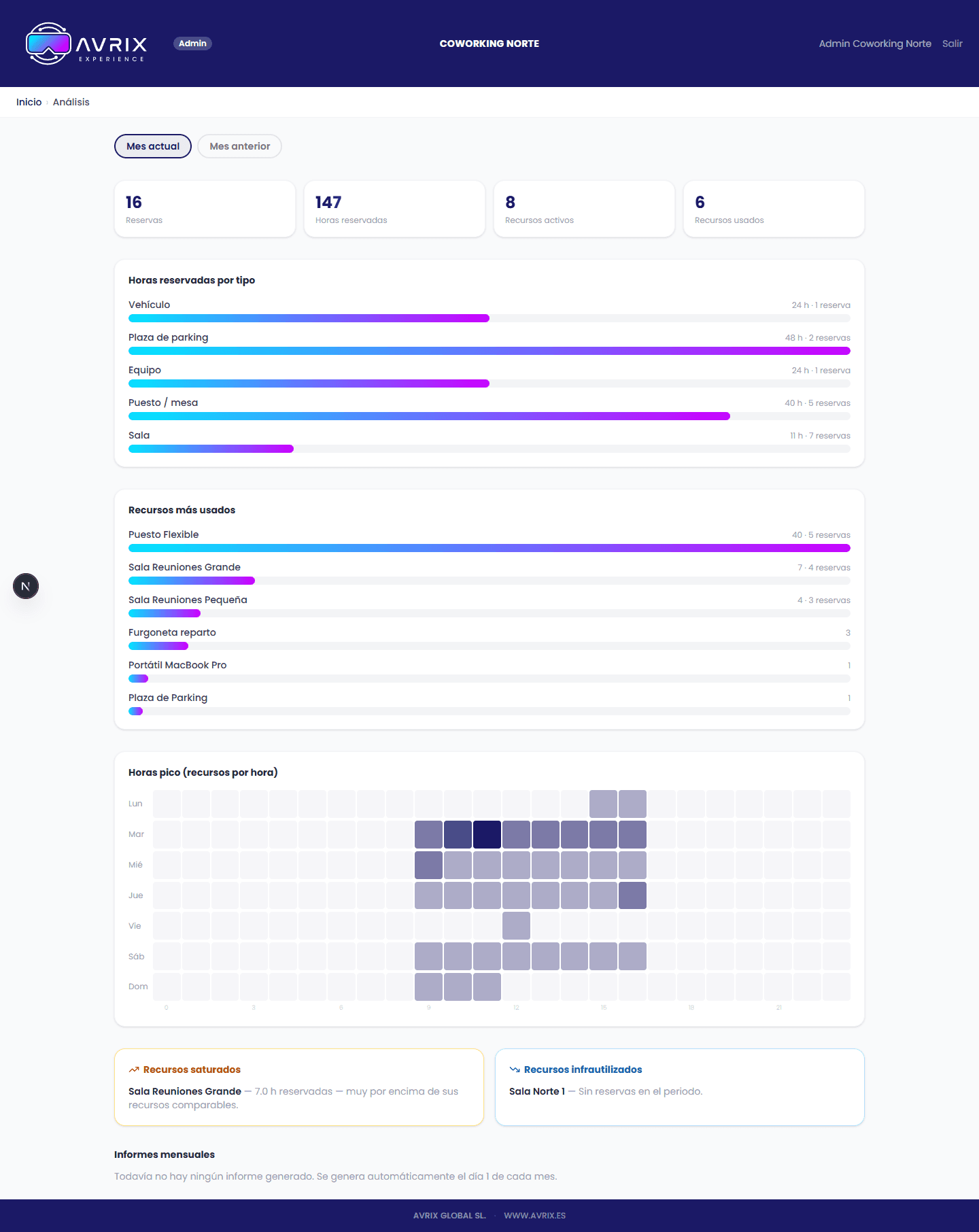Screen dimensions: 979x1232
Task: Click the Admin badge
Action: coord(192,44)
